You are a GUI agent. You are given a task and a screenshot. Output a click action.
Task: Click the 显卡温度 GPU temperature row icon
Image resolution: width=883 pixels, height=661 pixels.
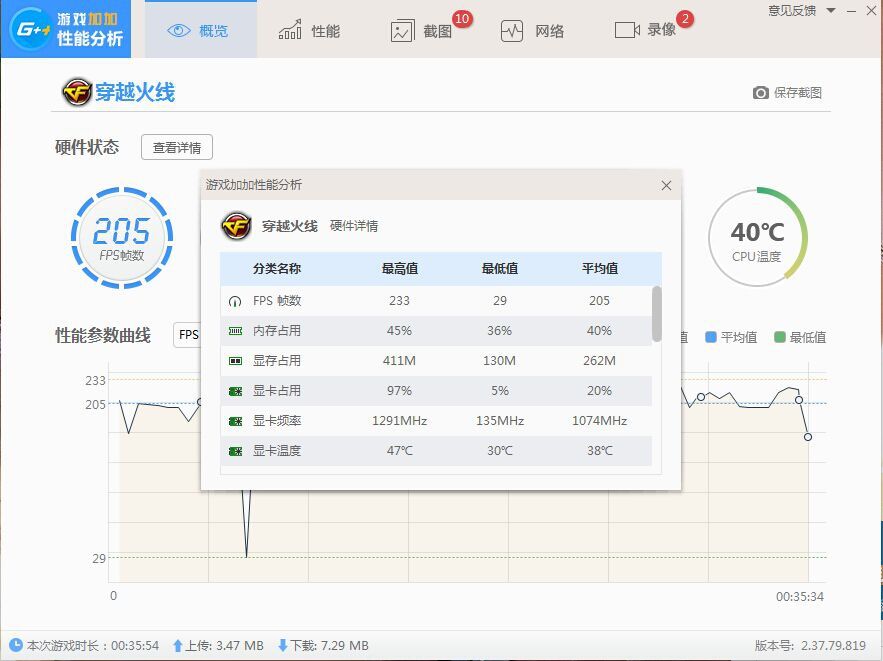(235, 451)
